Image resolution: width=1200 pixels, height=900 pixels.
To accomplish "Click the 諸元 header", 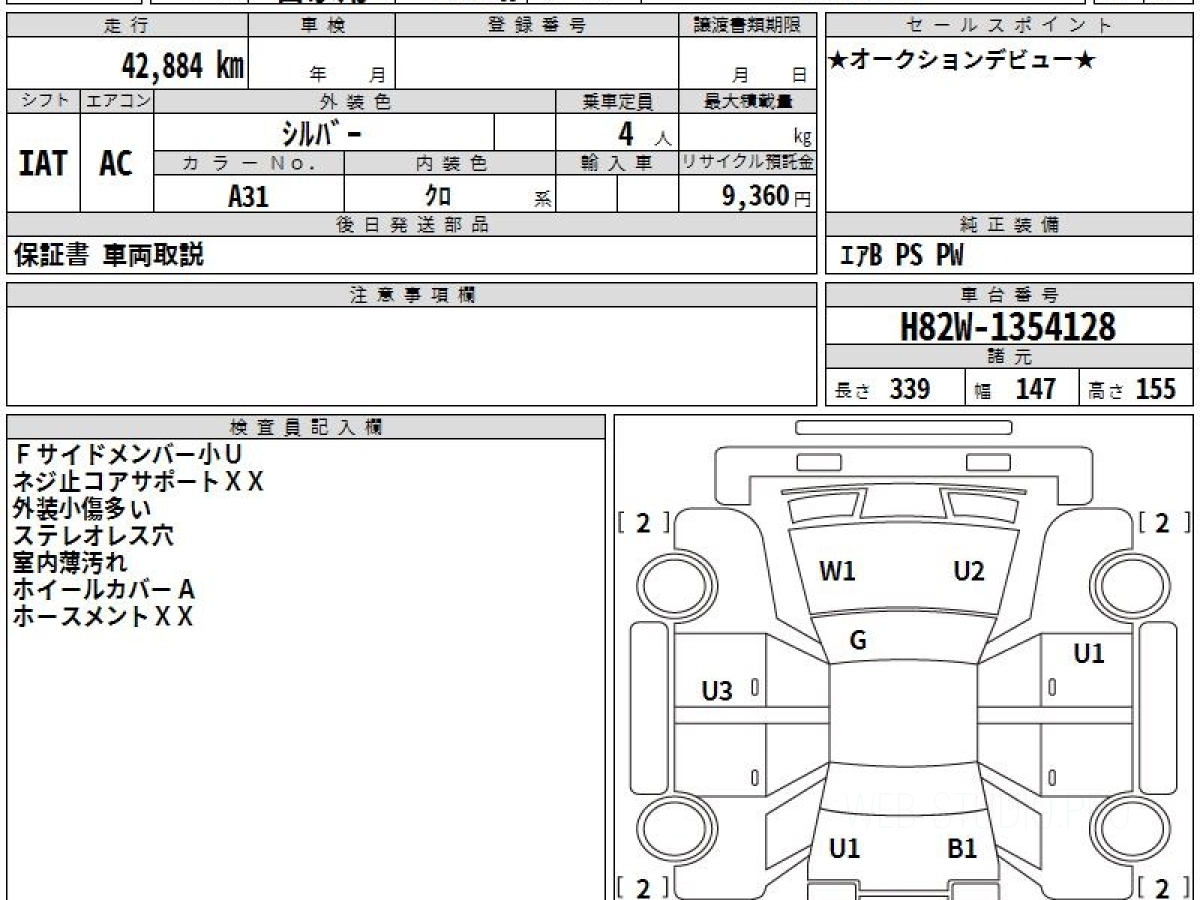I will click(x=1009, y=357).
